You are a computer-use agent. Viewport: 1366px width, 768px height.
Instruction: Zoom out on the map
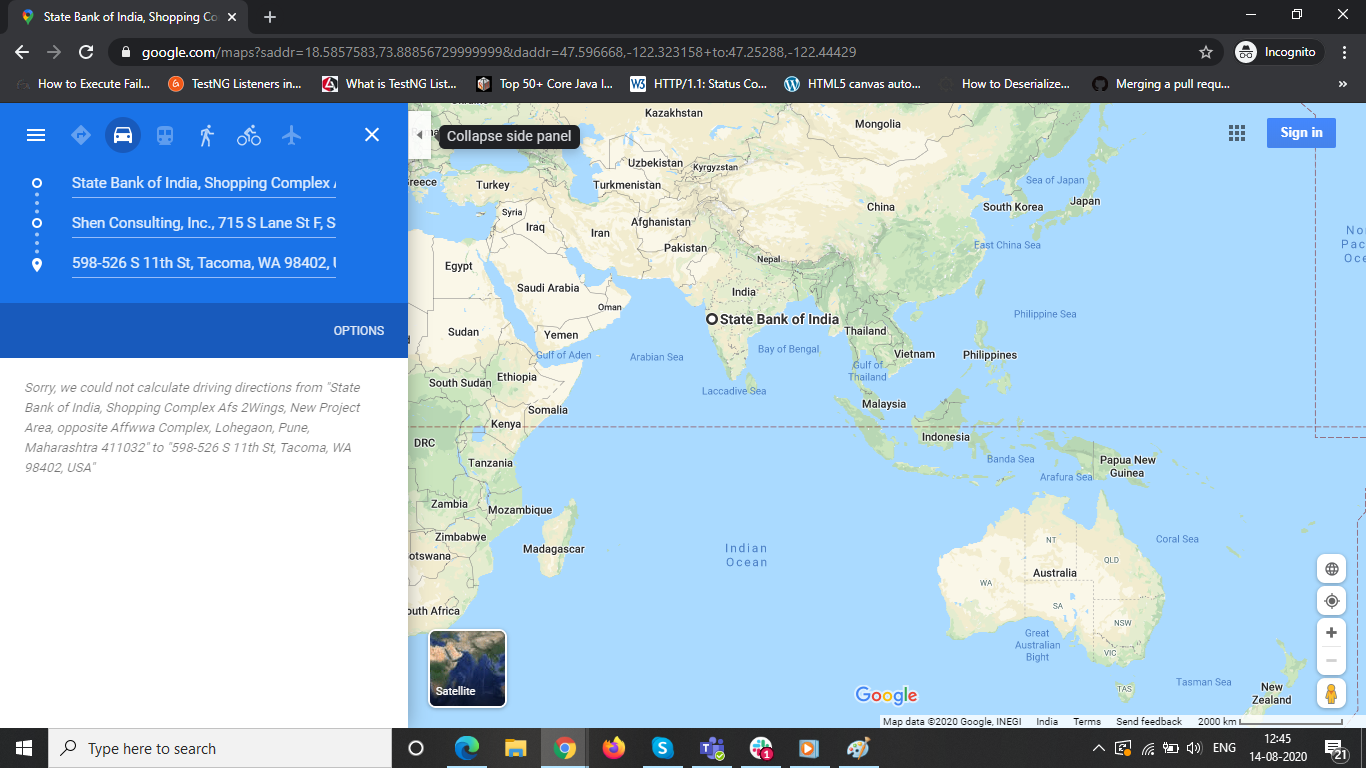point(1331,660)
